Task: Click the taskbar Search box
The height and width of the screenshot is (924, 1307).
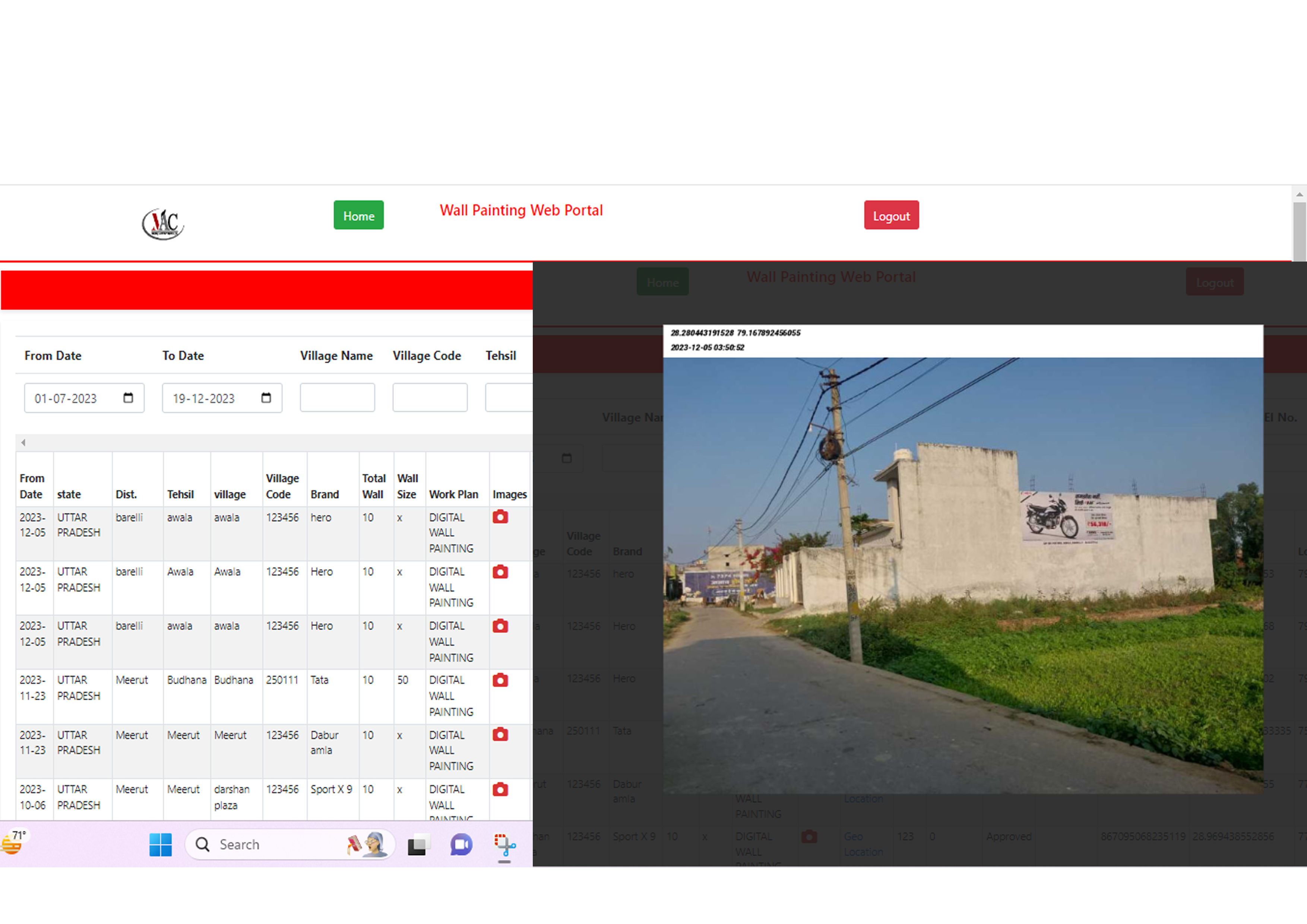Action: [290, 844]
